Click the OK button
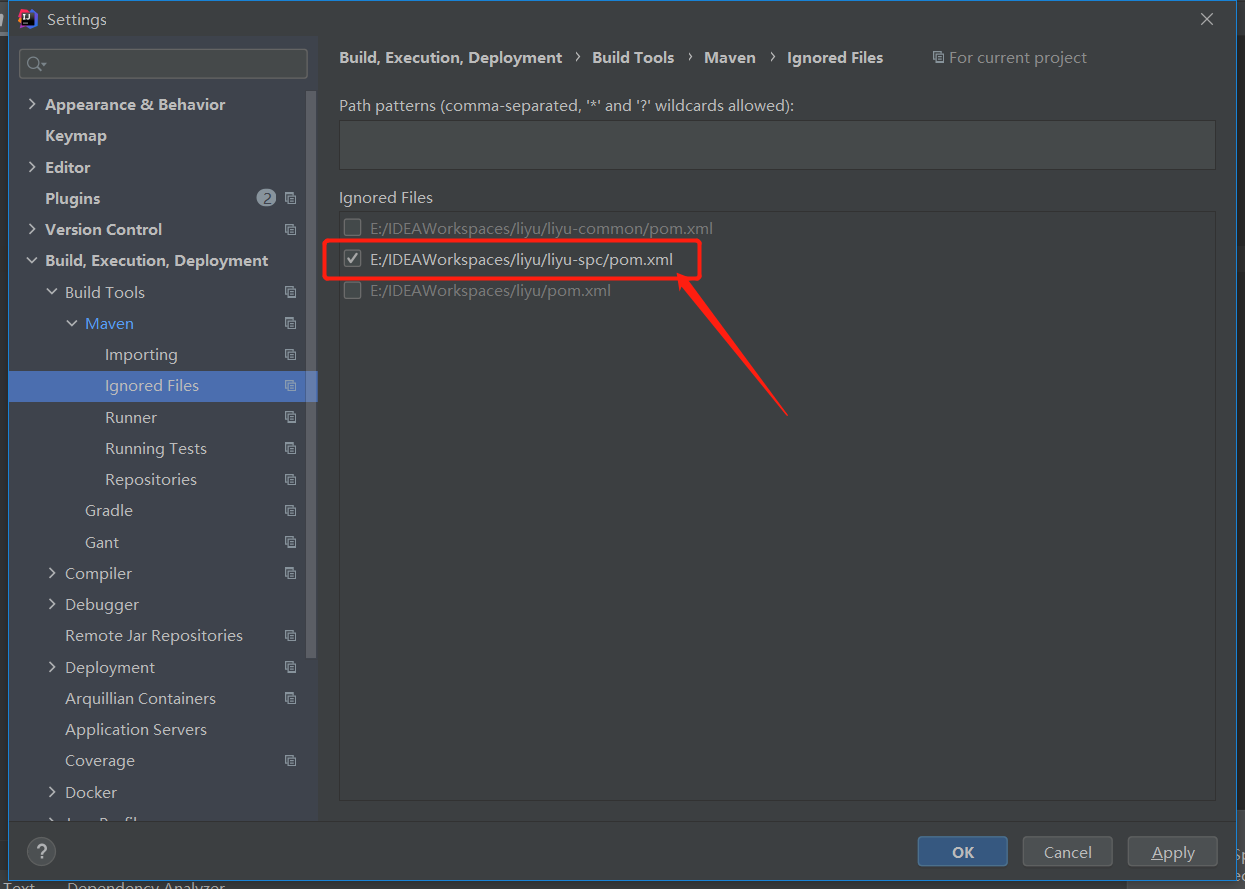This screenshot has width=1245, height=889. coord(963,852)
